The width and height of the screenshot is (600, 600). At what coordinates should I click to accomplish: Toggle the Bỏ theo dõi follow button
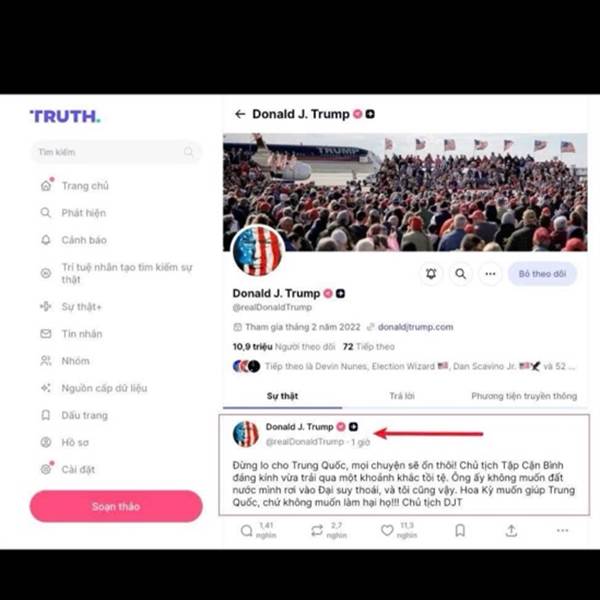pos(542,274)
